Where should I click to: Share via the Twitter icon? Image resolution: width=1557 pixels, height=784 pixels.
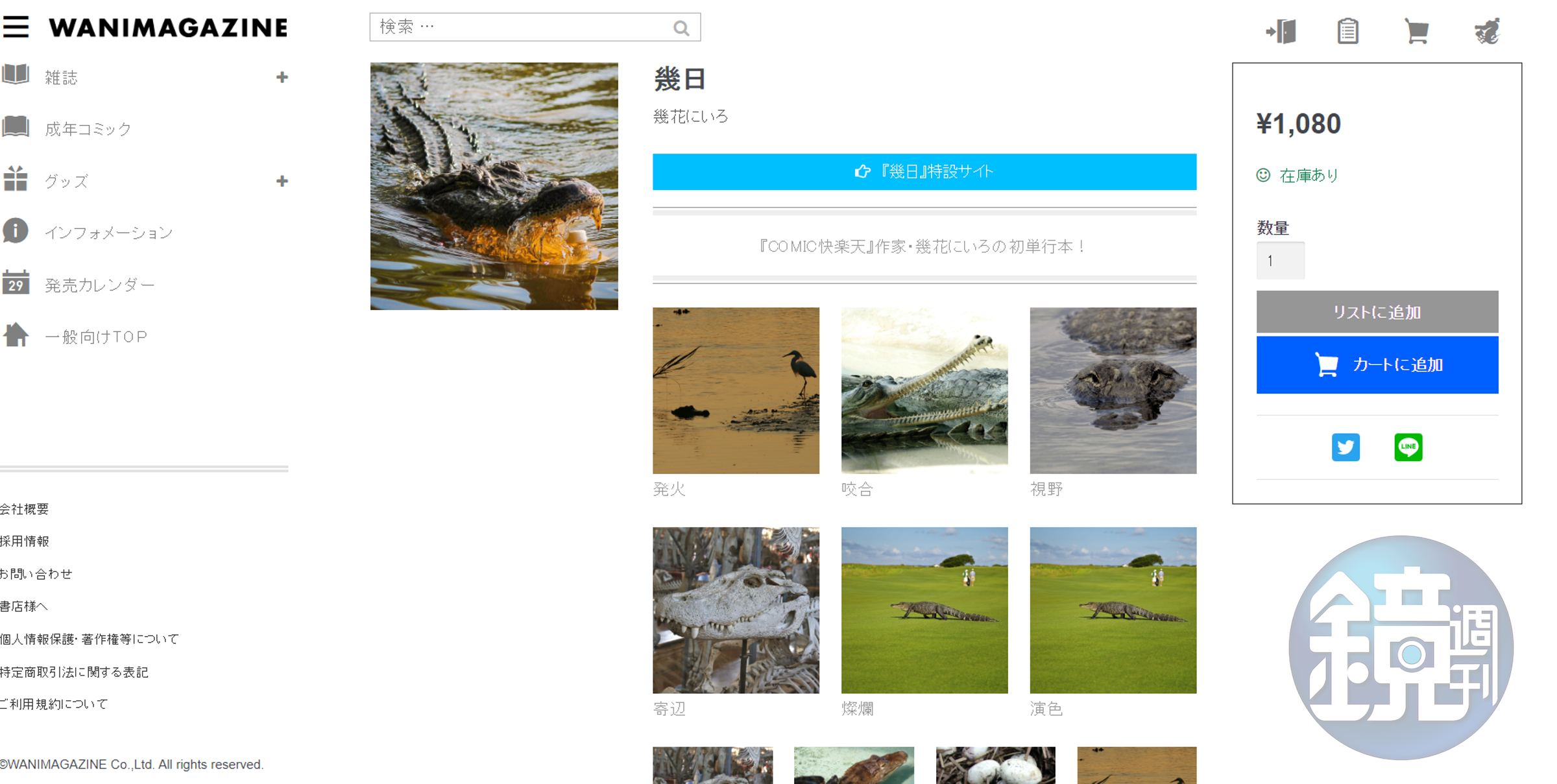1346,447
